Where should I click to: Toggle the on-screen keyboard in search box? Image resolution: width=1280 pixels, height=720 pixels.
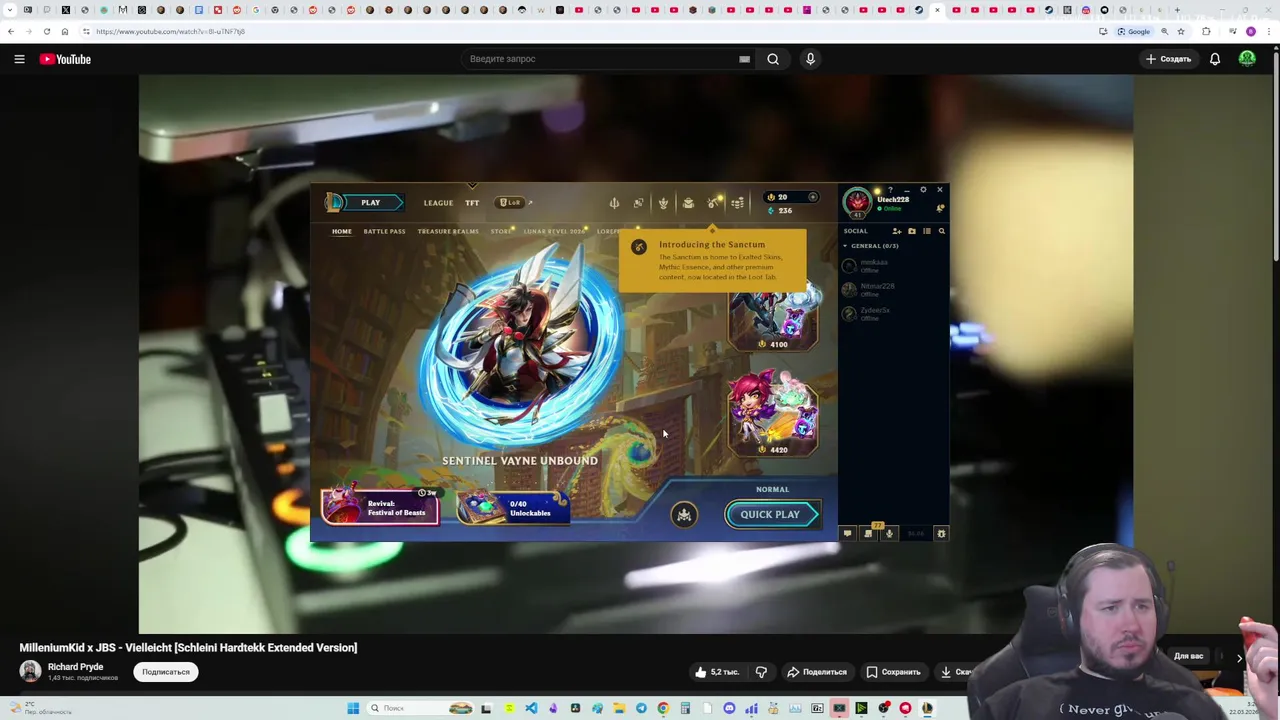click(x=744, y=59)
